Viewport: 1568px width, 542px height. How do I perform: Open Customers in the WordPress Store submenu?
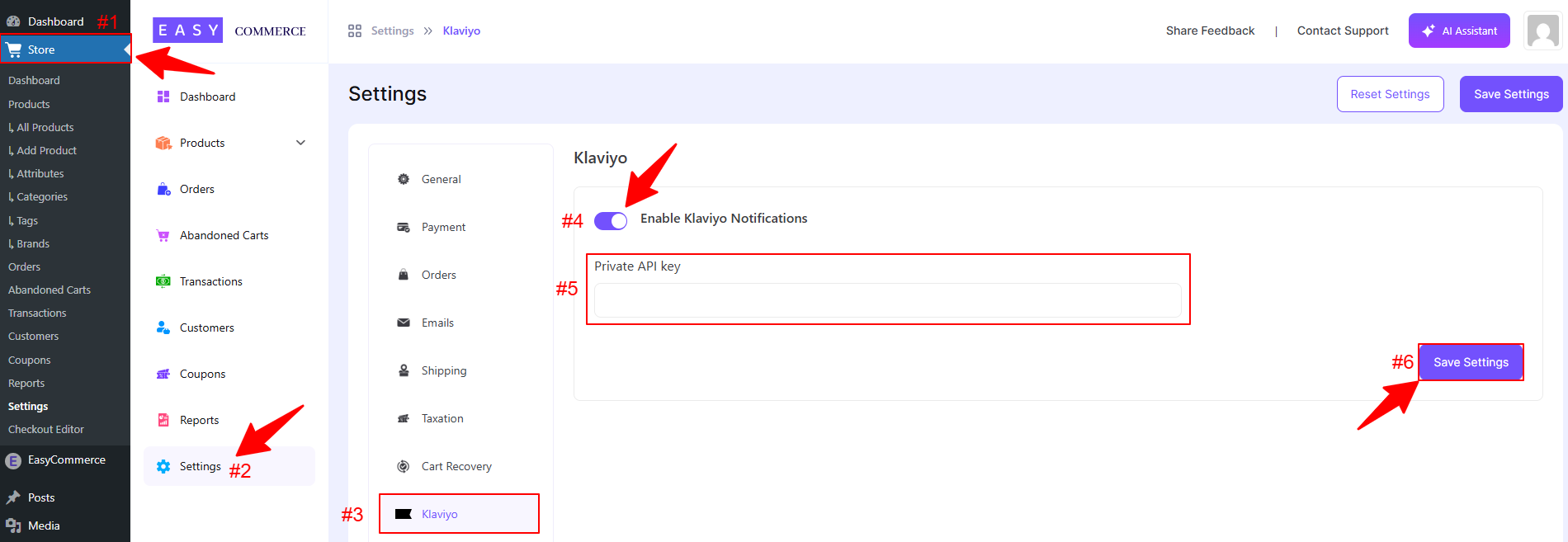pyautogui.click(x=33, y=336)
